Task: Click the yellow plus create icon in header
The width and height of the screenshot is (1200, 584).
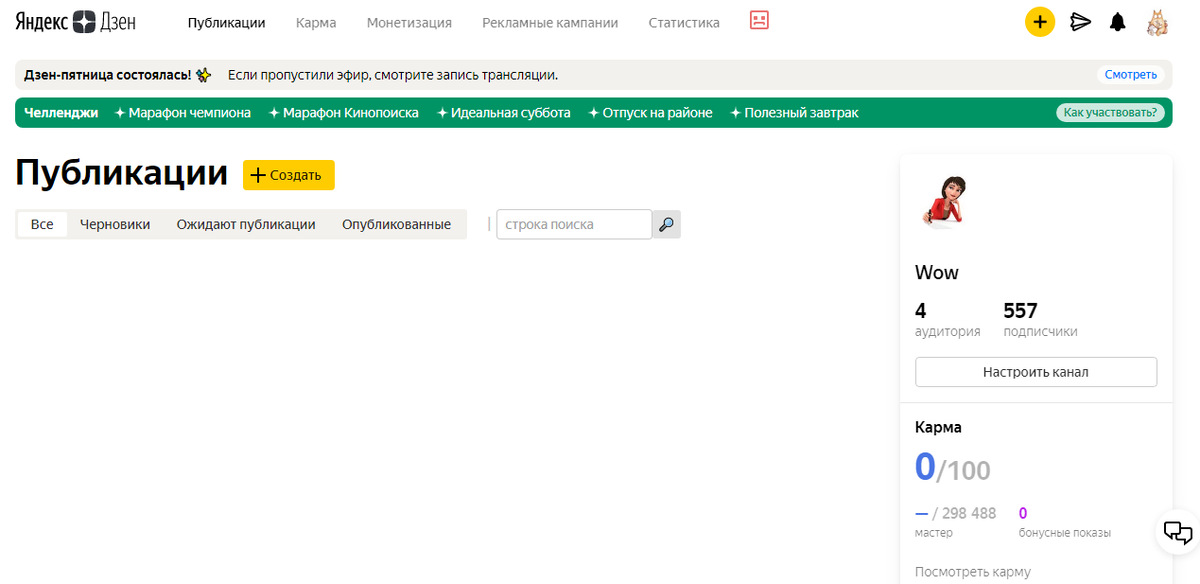Action: (1040, 22)
